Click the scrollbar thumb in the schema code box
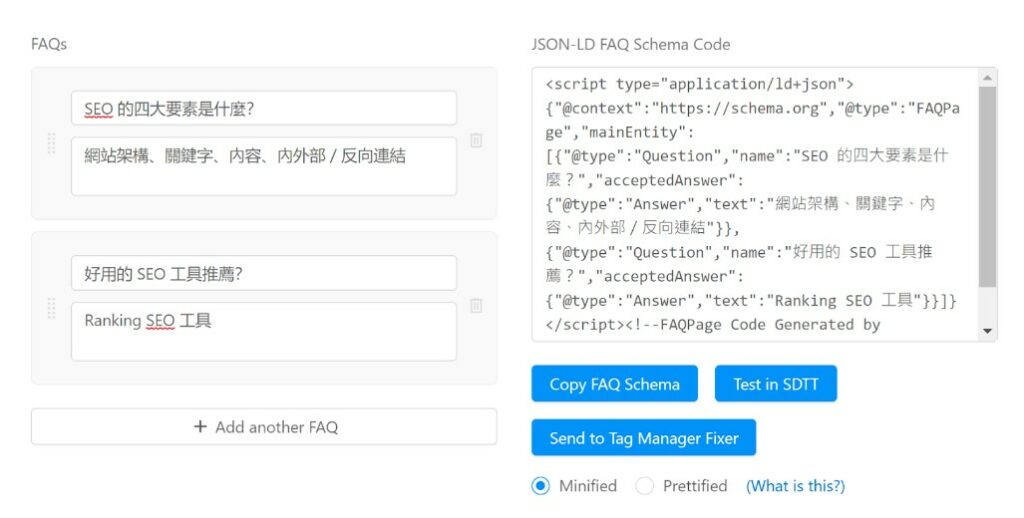The height and width of the screenshot is (518, 1024). 987,185
